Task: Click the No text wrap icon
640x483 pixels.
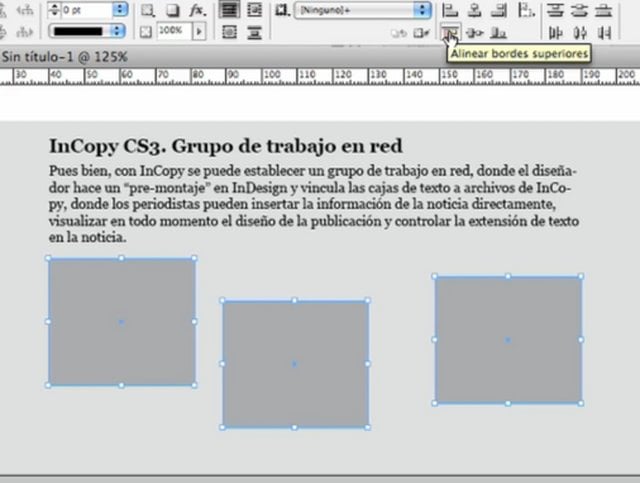Action: (x=229, y=10)
